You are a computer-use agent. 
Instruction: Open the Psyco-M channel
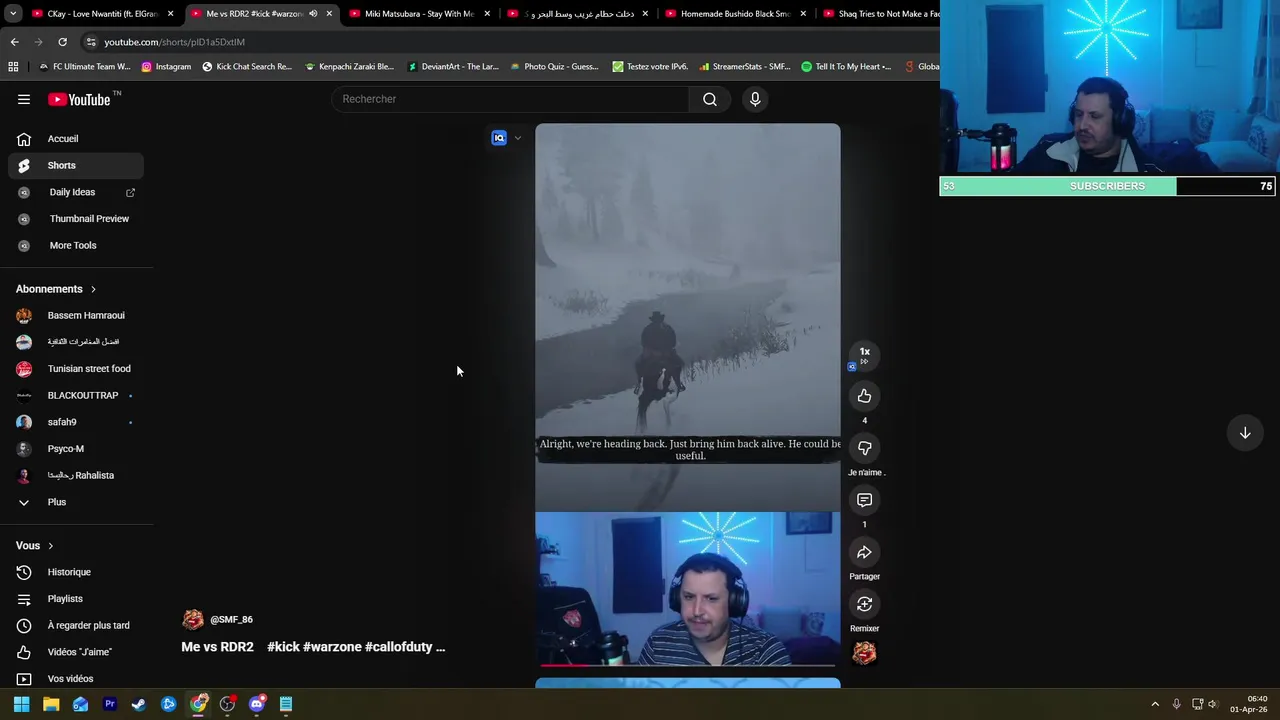point(76,449)
